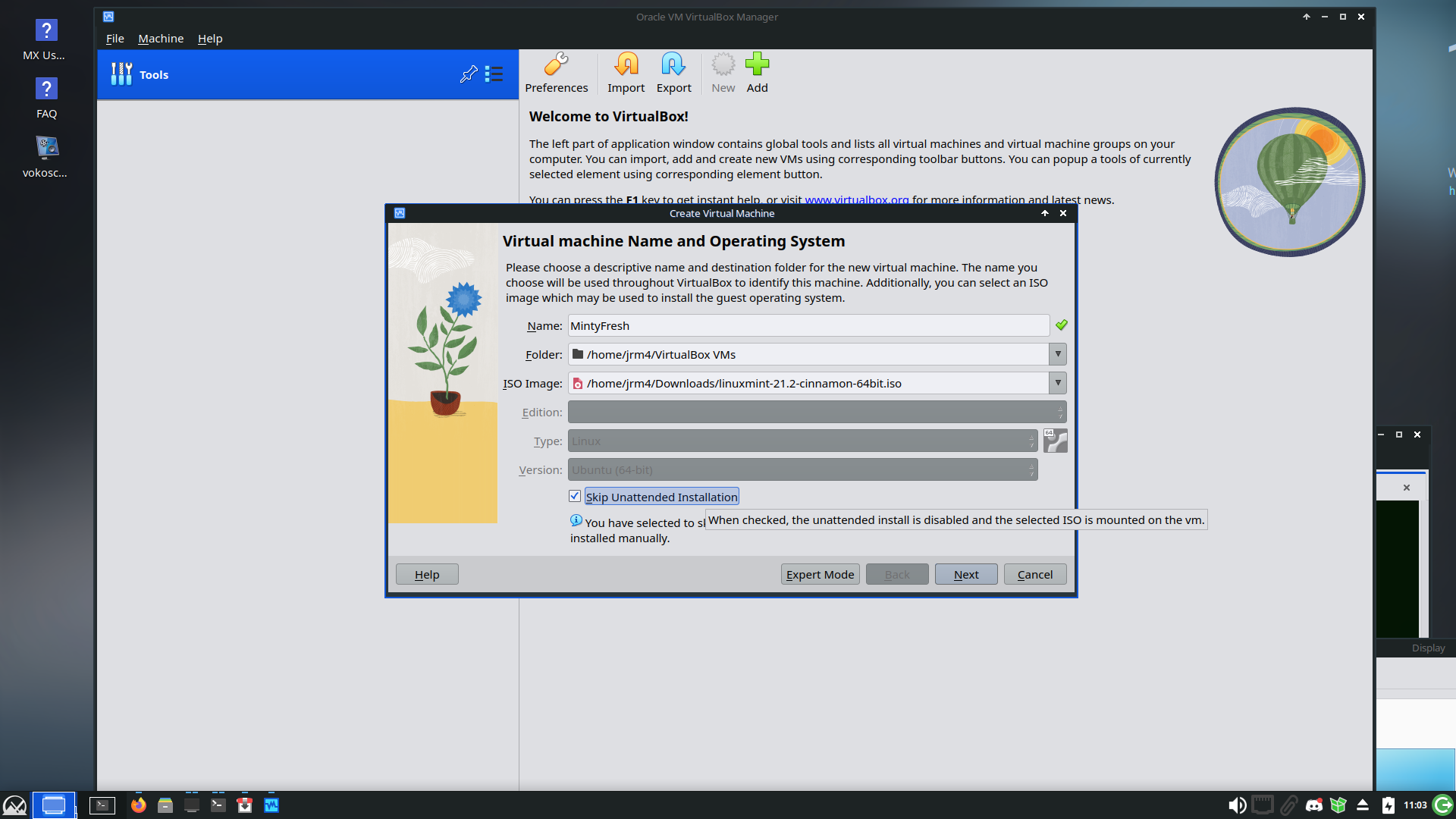This screenshot has width=1456, height=819.
Task: Expand the Folder dropdown arrow
Action: 1058,354
